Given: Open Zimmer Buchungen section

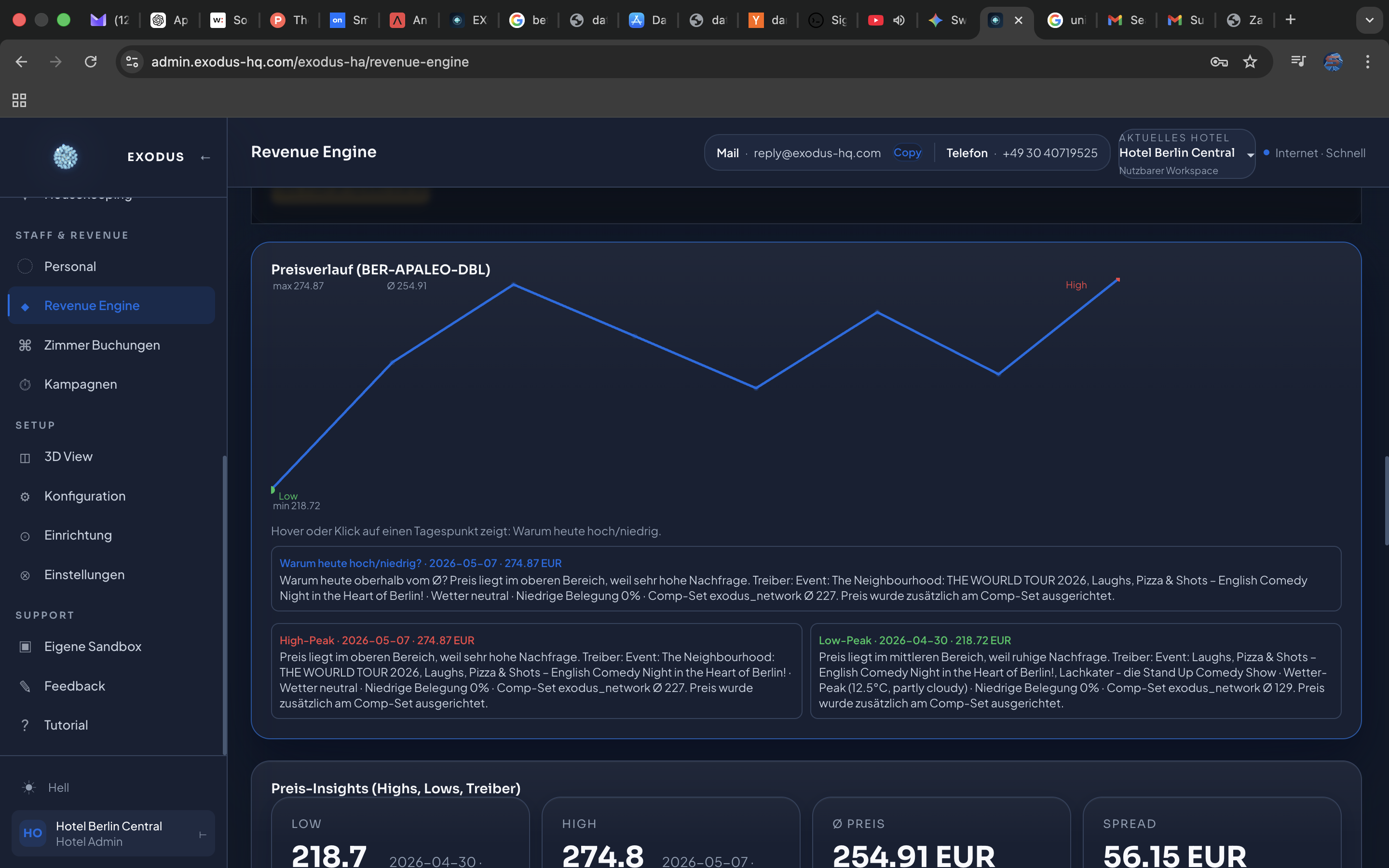Looking at the screenshot, I should (111, 345).
